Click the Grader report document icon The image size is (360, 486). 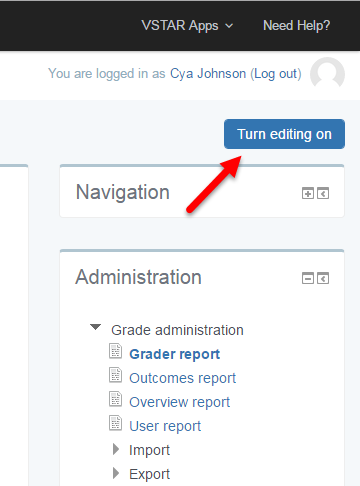115,351
